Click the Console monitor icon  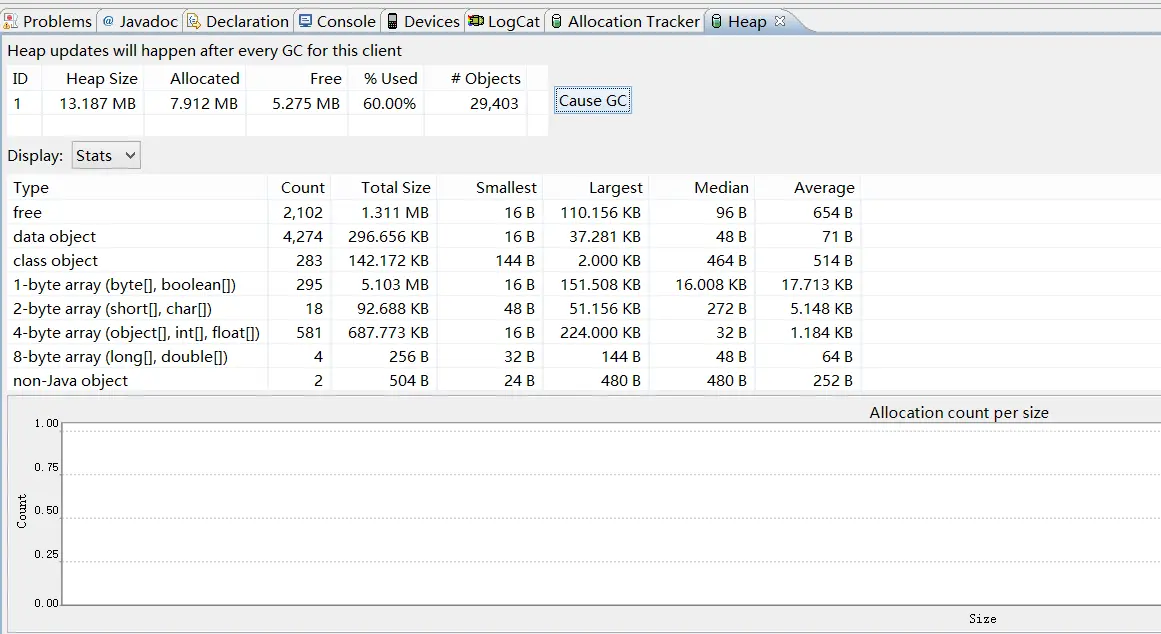tap(305, 21)
